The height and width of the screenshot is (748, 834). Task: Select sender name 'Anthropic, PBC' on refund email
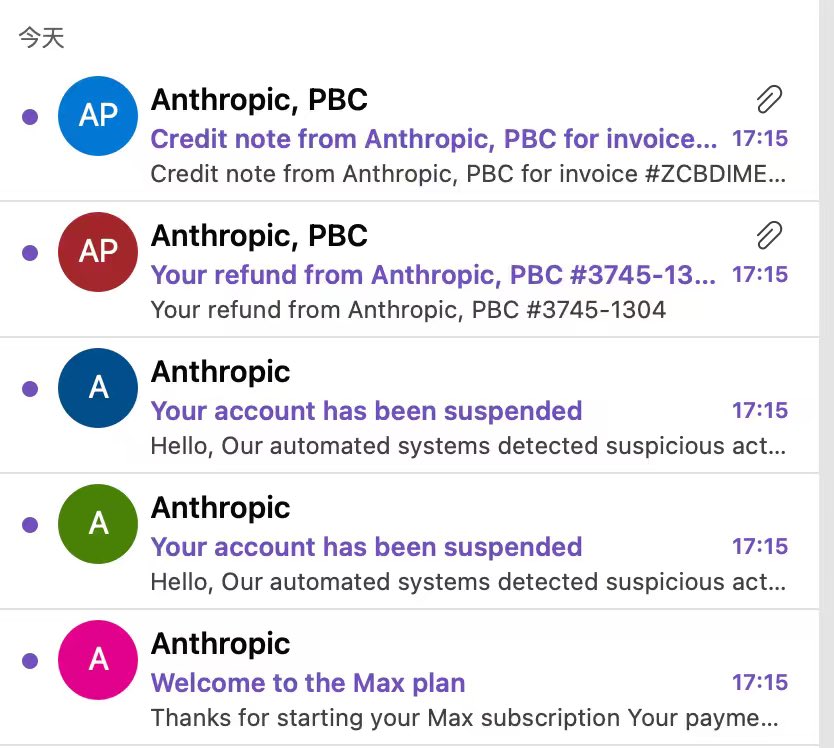click(x=259, y=236)
